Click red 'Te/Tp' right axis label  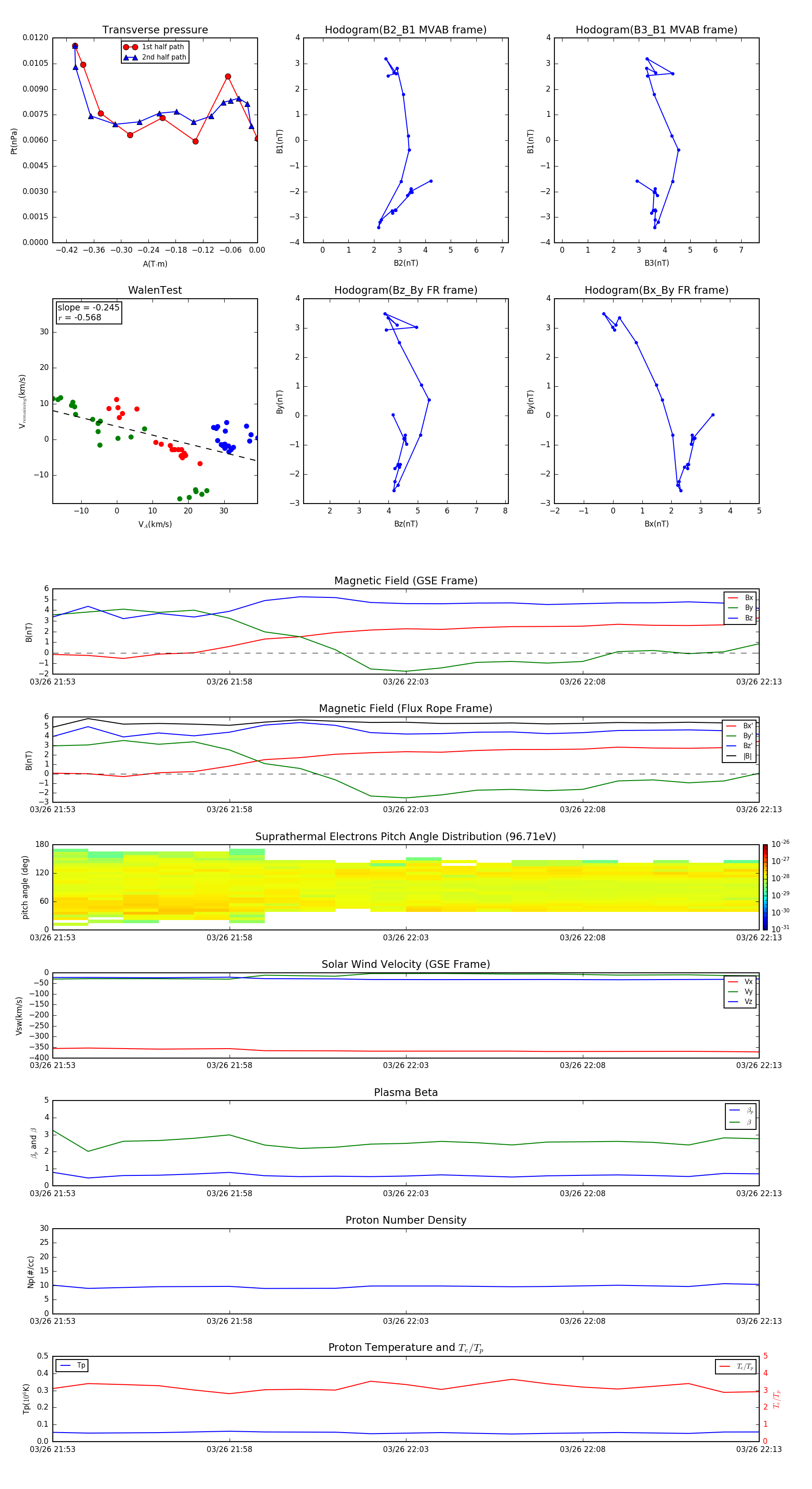point(777,1399)
